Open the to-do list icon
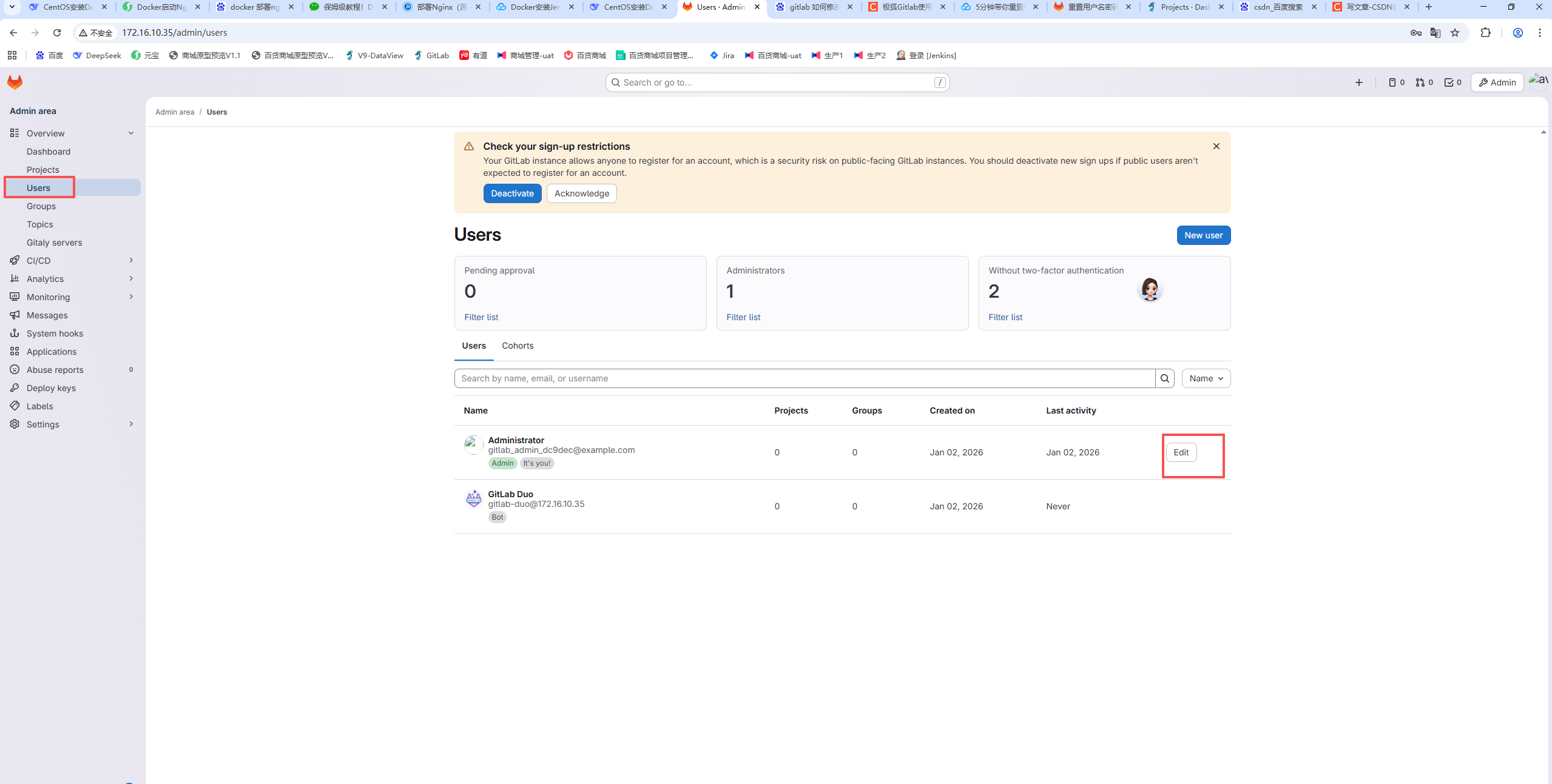Image resolution: width=1552 pixels, height=784 pixels. point(1452,82)
